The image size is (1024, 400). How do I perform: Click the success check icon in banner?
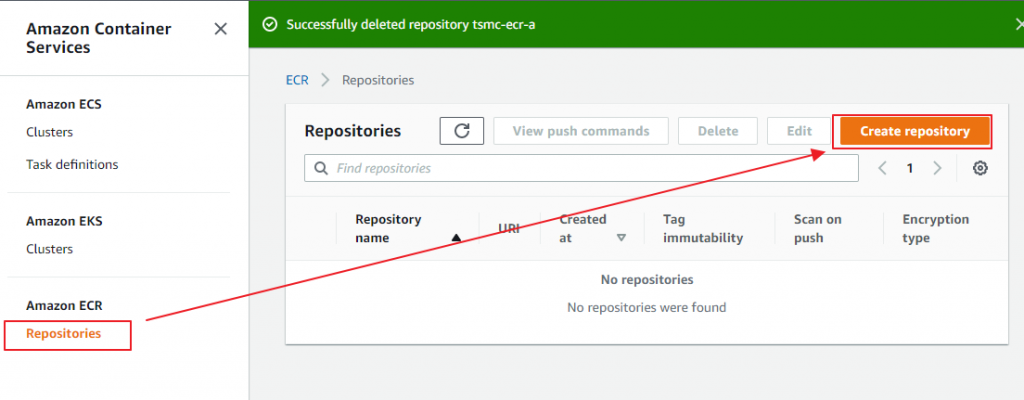point(268,25)
